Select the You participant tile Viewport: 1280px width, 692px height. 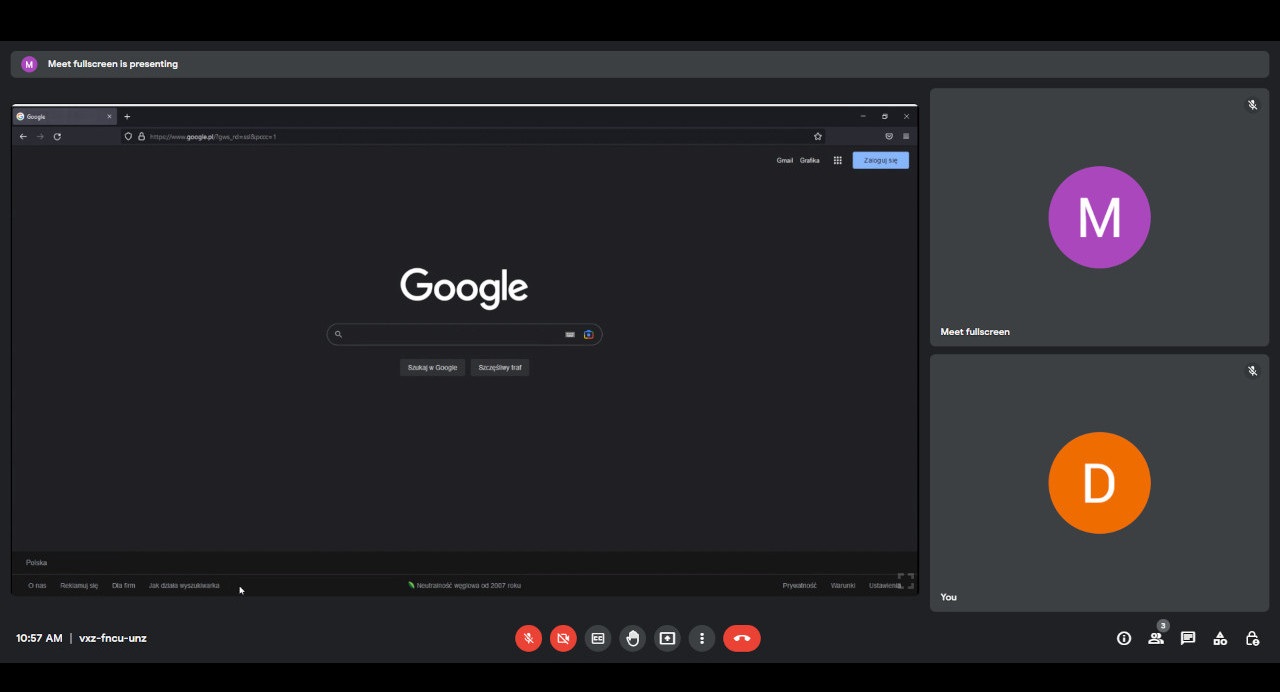click(1099, 483)
